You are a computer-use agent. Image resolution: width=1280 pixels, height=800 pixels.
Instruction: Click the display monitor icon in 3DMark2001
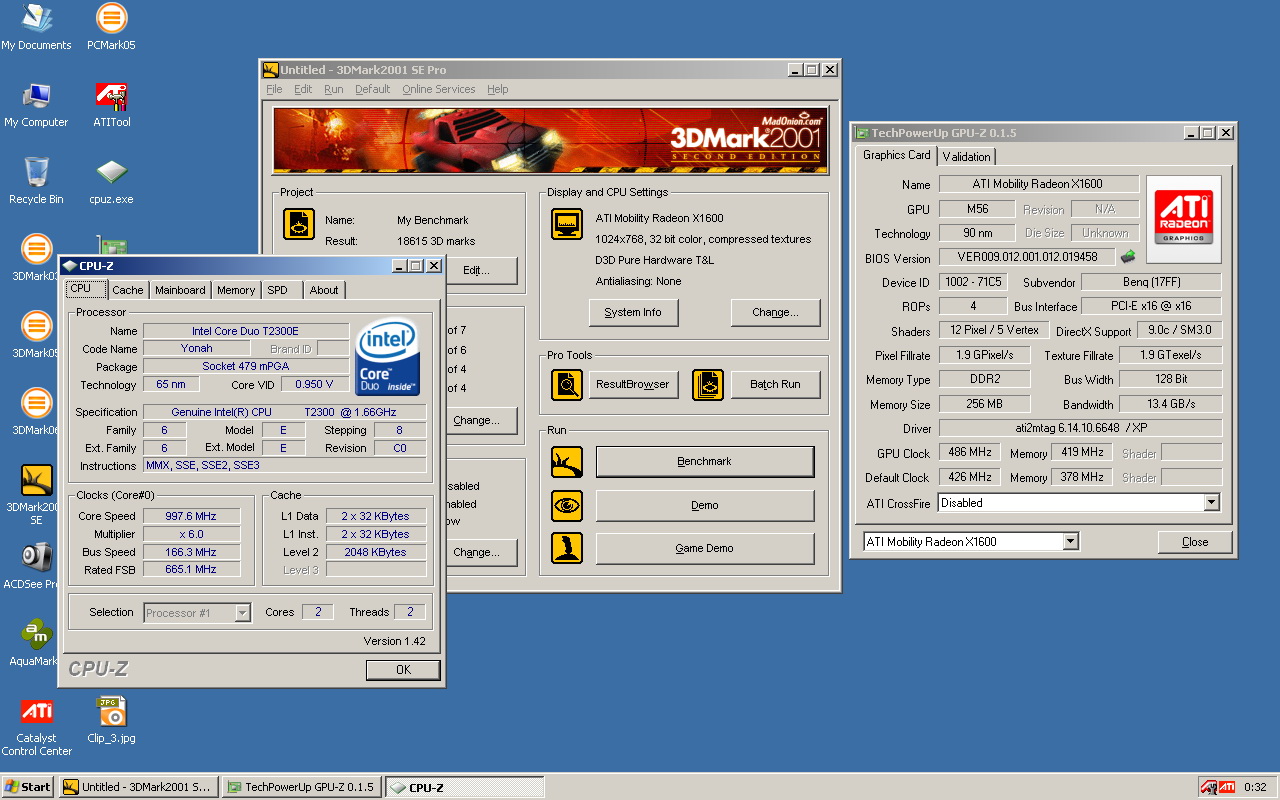567,224
